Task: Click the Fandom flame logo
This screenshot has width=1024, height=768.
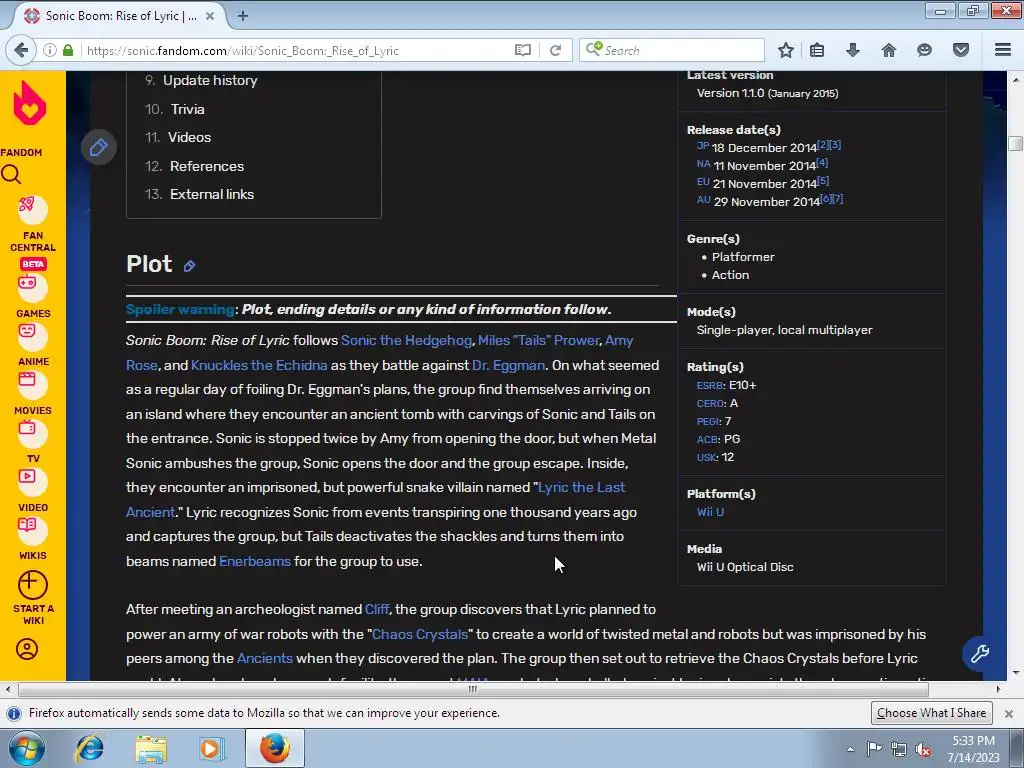Action: [30, 103]
